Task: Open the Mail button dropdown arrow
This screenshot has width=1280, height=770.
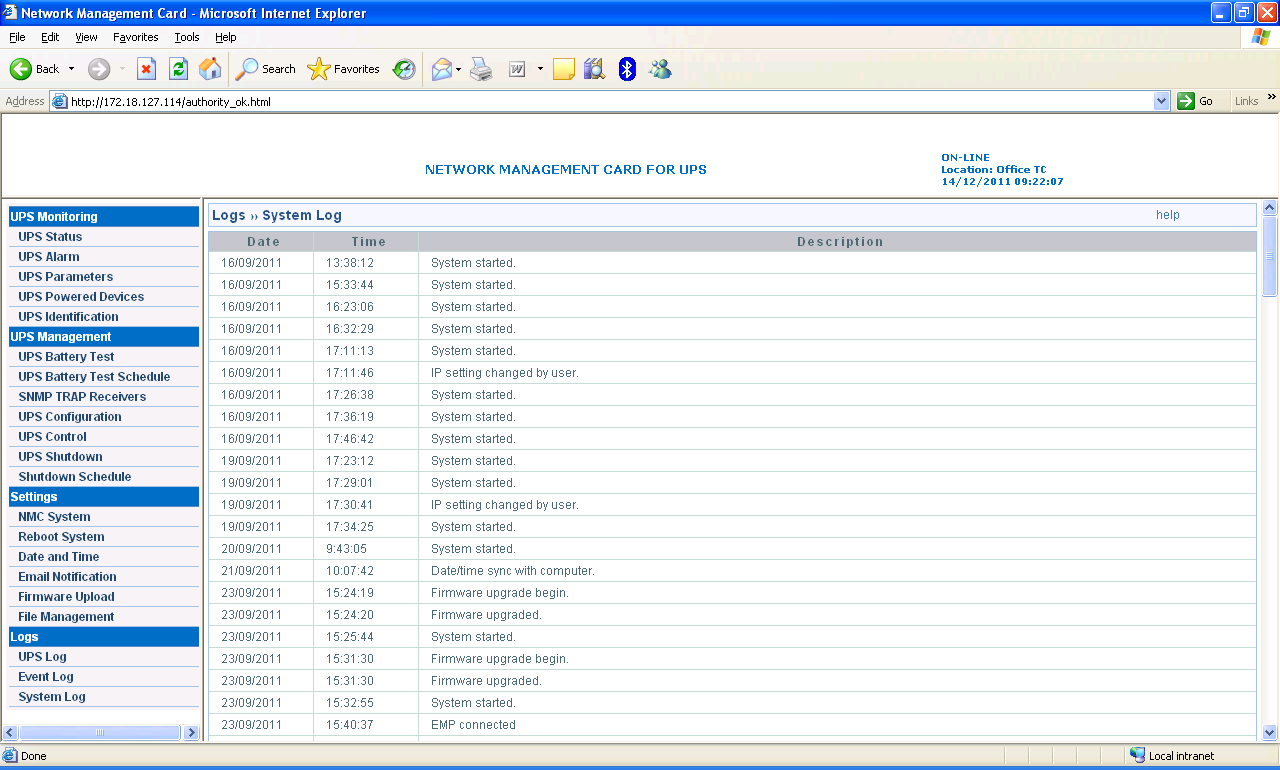Action: 458,69
